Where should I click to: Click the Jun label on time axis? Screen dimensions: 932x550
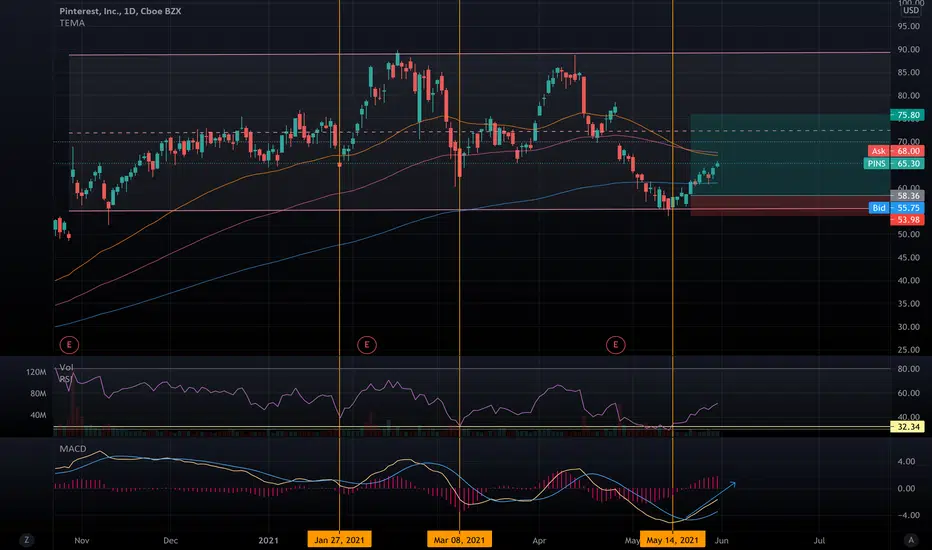pyautogui.click(x=722, y=540)
